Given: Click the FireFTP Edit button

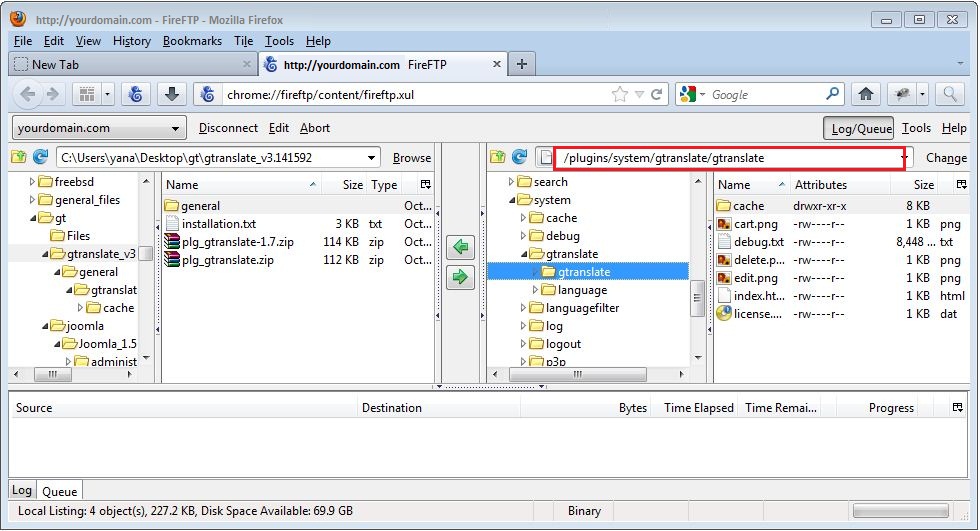Looking at the screenshot, I should 279,128.
